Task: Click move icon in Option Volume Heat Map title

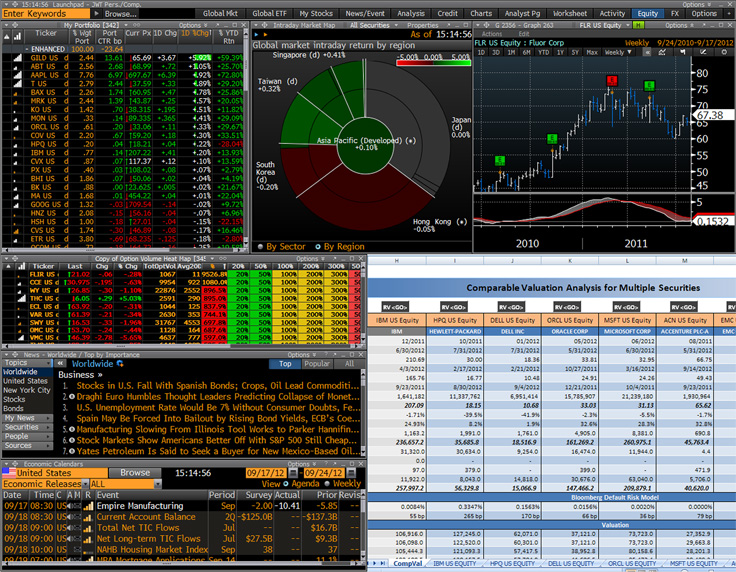Action: [x=15, y=259]
